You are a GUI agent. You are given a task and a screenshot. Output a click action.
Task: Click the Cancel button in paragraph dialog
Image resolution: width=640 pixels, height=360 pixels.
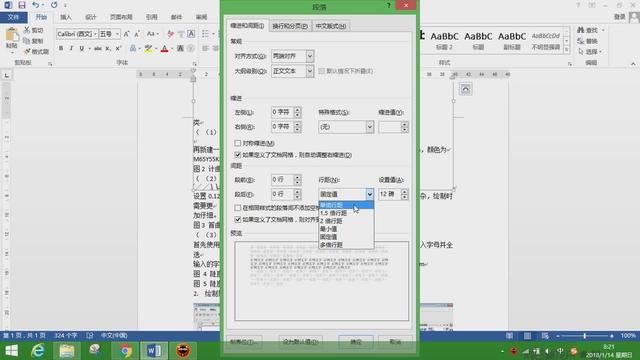(x=395, y=342)
